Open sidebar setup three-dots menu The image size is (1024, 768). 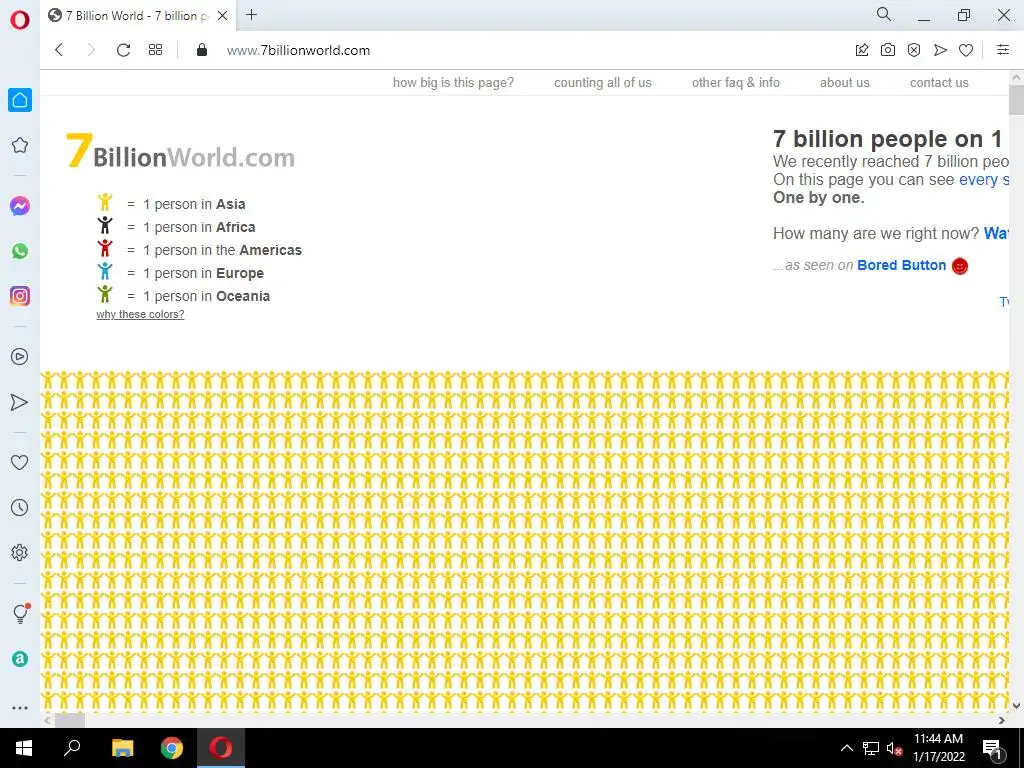(20, 708)
